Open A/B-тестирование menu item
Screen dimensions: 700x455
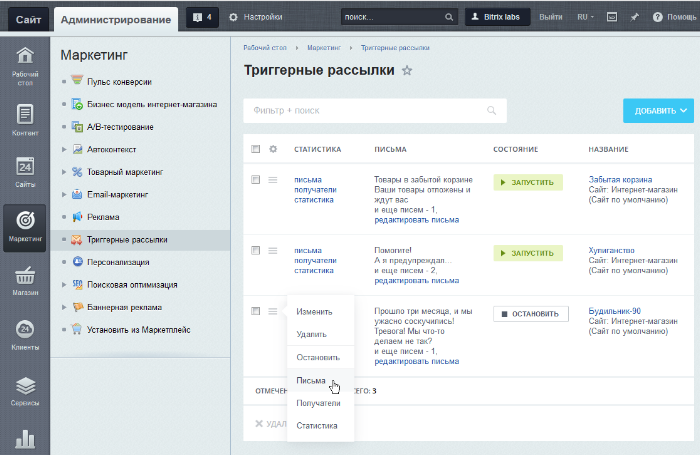pos(120,127)
